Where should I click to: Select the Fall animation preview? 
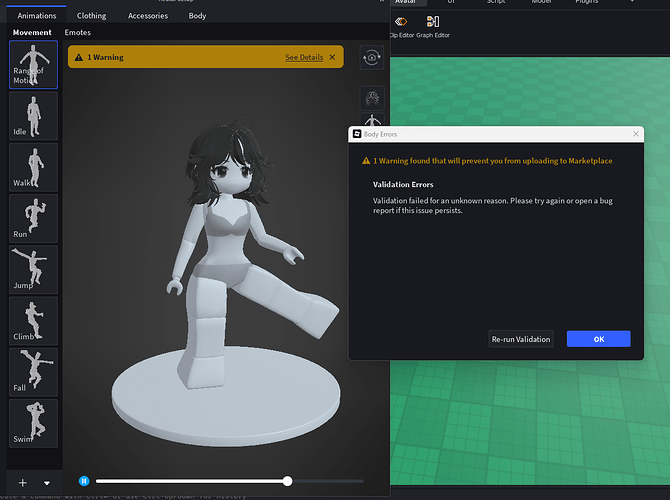point(33,372)
